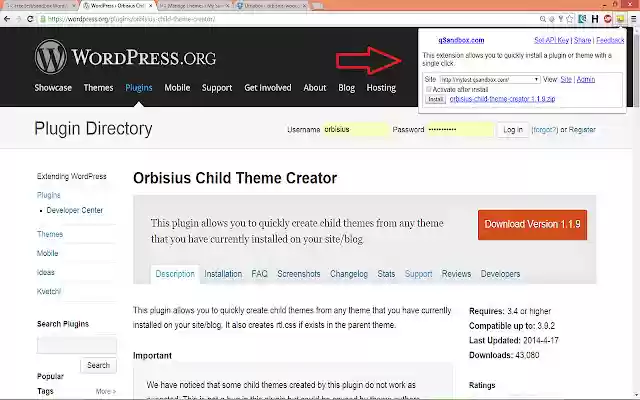Viewport: 640px width, 400px height.
Task: Open the Plugins navigation item
Action: point(139,88)
